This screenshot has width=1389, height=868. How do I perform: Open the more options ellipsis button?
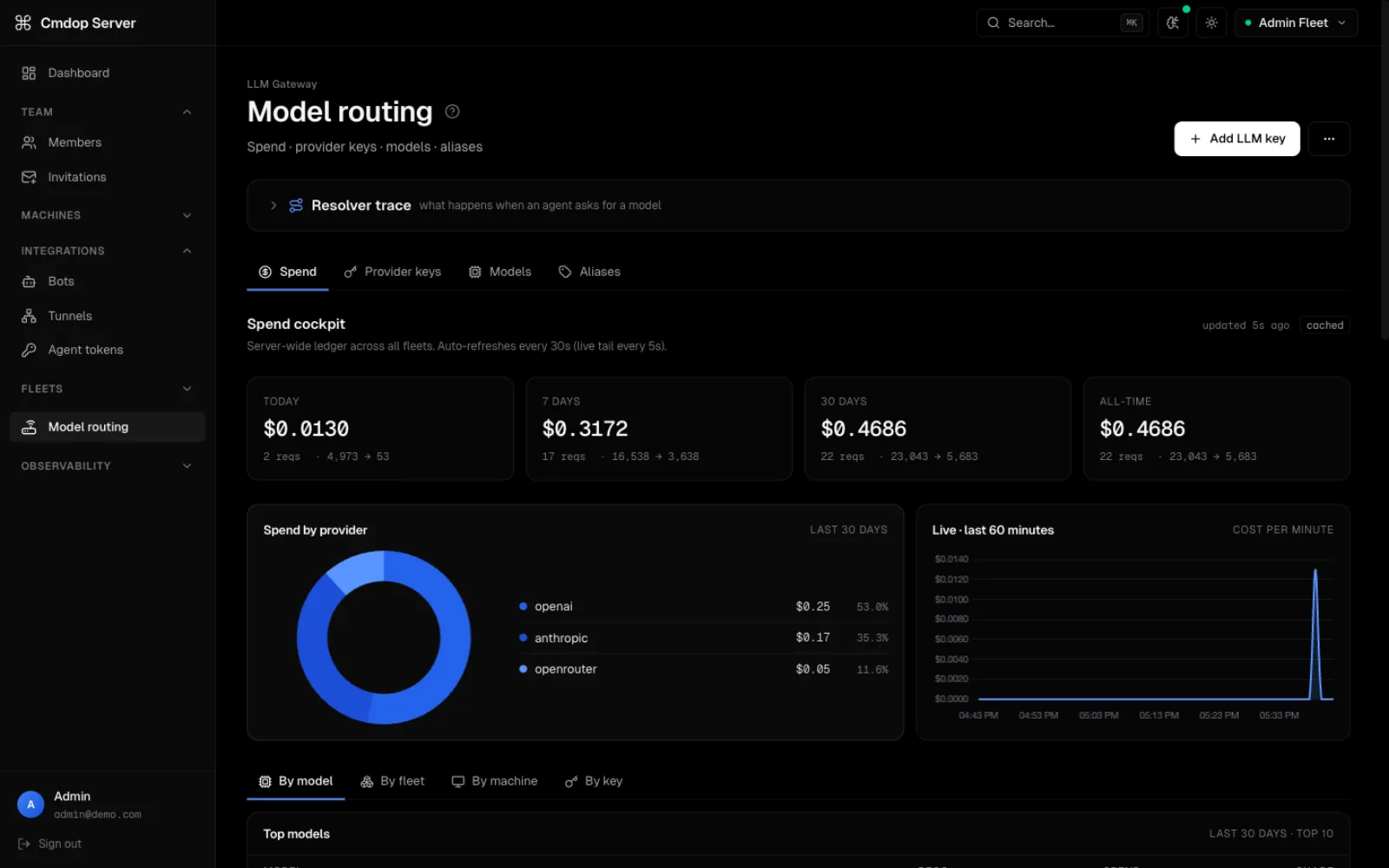click(1329, 139)
